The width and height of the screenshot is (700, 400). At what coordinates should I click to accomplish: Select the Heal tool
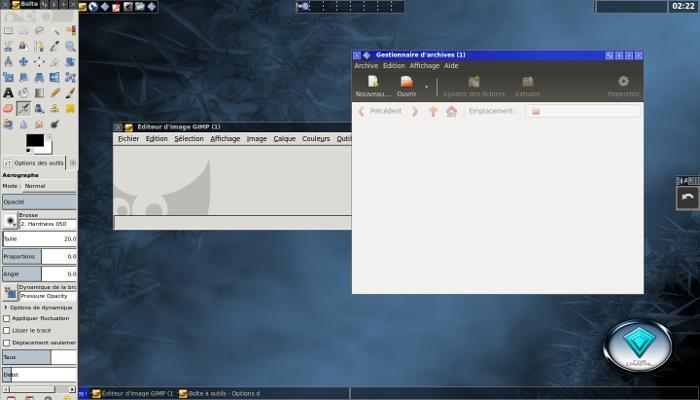tap(71, 108)
